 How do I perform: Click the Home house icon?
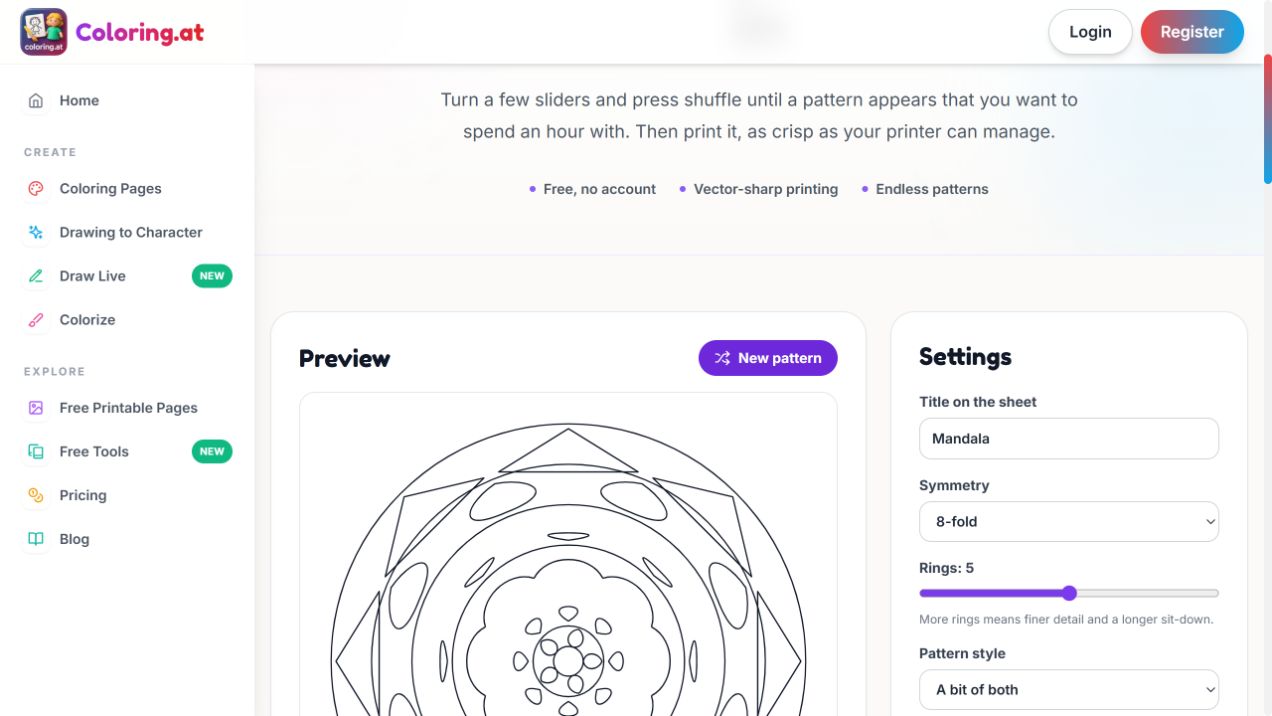coord(36,101)
